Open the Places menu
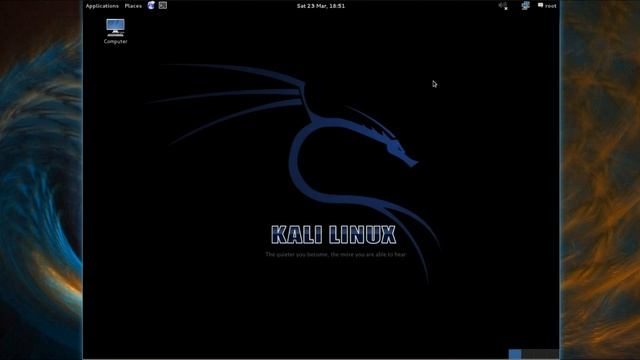This screenshot has width=640, height=360. tap(133, 6)
